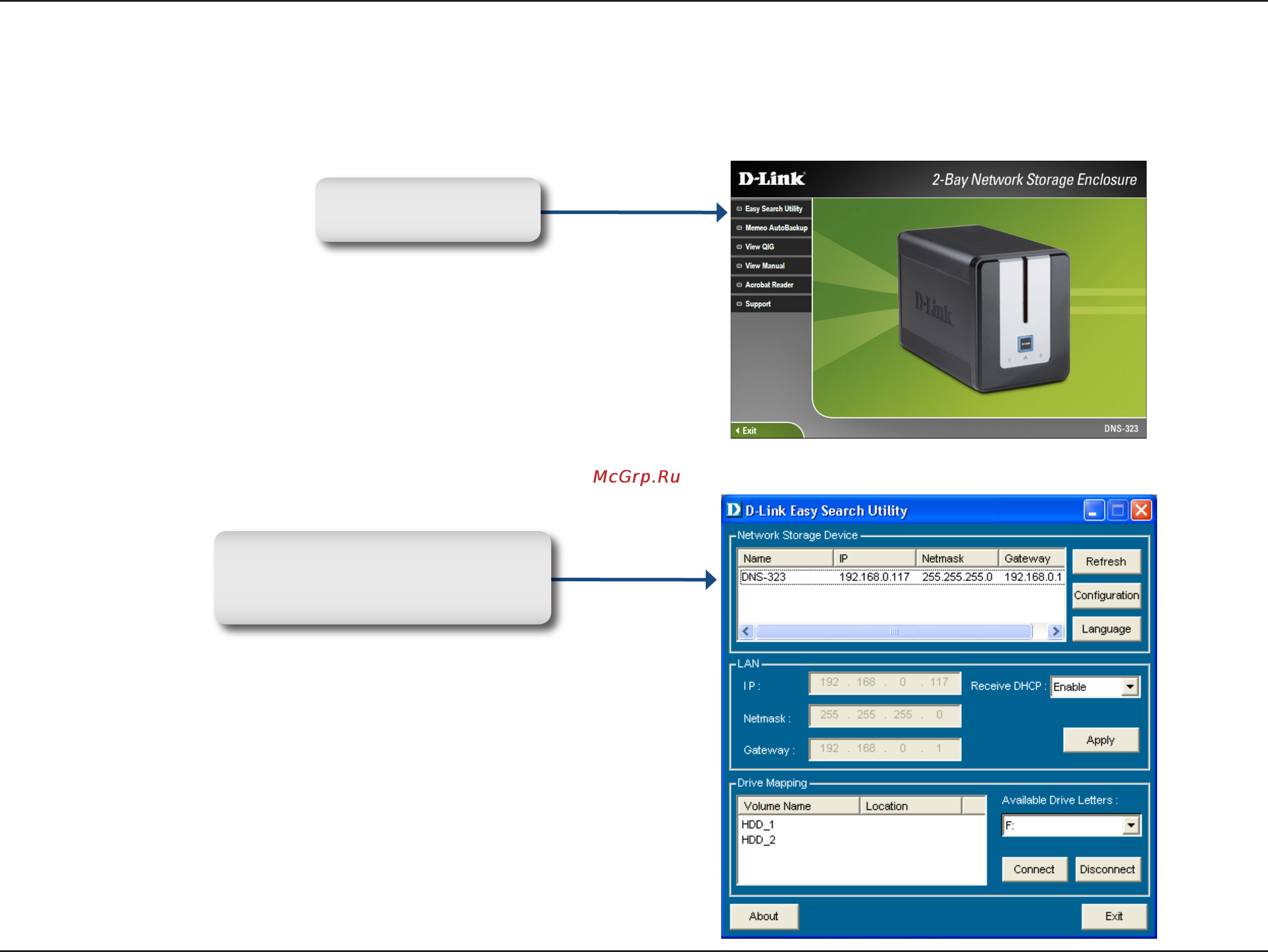The height and width of the screenshot is (952, 1268).
Task: Click the Language button
Action: [x=1106, y=629]
